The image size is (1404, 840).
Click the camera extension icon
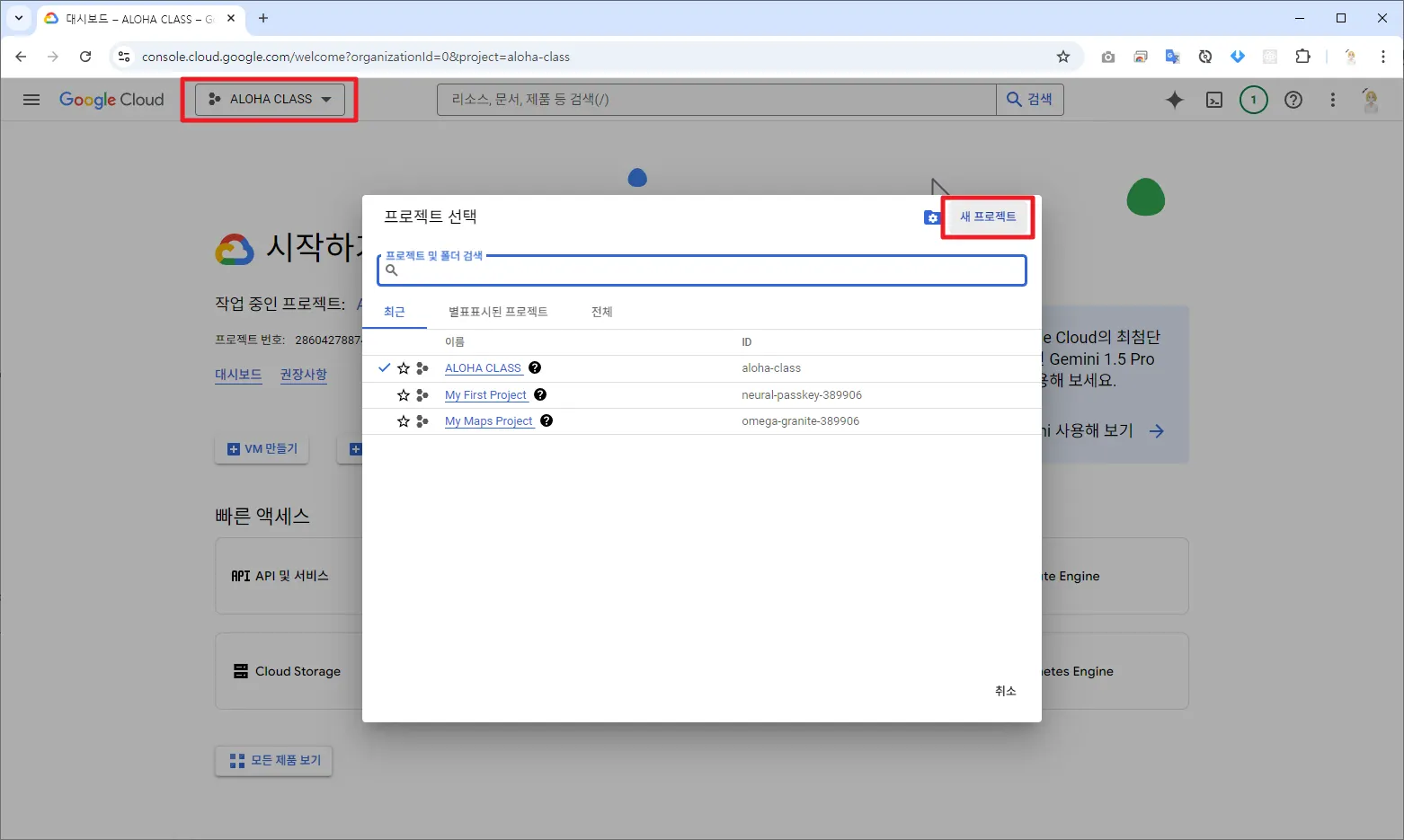tap(1108, 57)
